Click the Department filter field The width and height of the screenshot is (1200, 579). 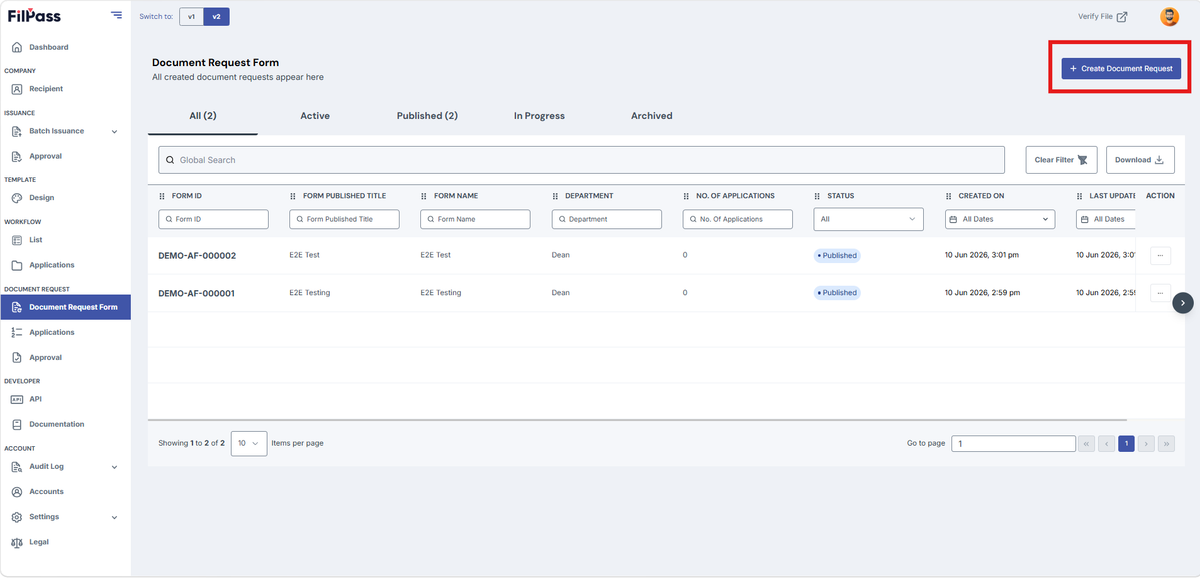tap(606, 219)
